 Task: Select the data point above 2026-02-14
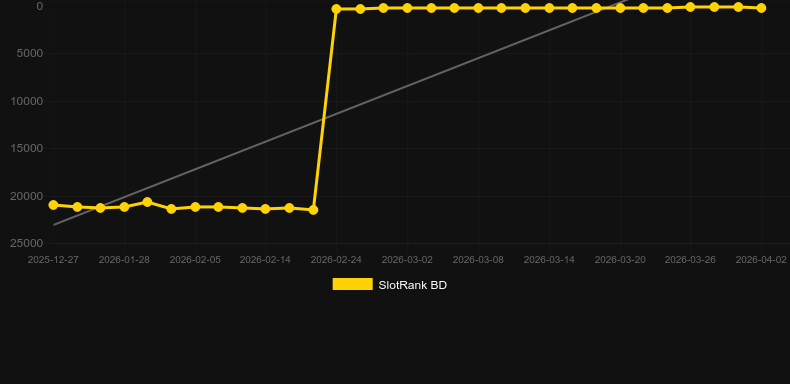click(266, 209)
